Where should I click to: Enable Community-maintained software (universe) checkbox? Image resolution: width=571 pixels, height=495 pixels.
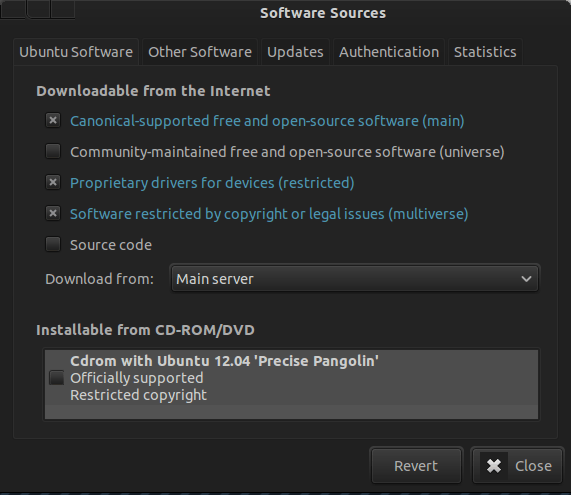pos(53,151)
